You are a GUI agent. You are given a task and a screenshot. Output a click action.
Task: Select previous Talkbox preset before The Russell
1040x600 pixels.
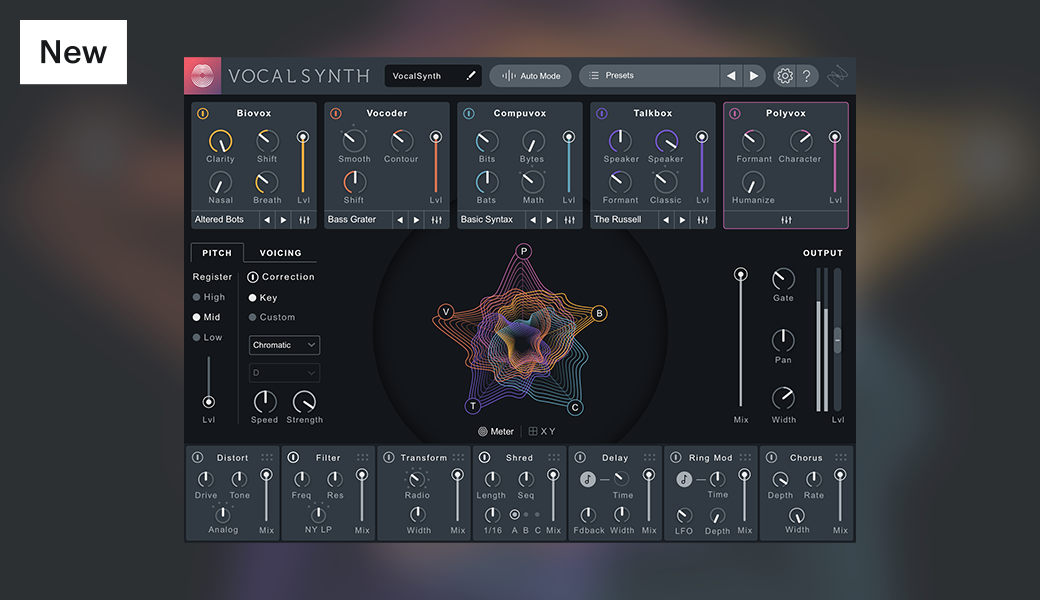(x=666, y=219)
